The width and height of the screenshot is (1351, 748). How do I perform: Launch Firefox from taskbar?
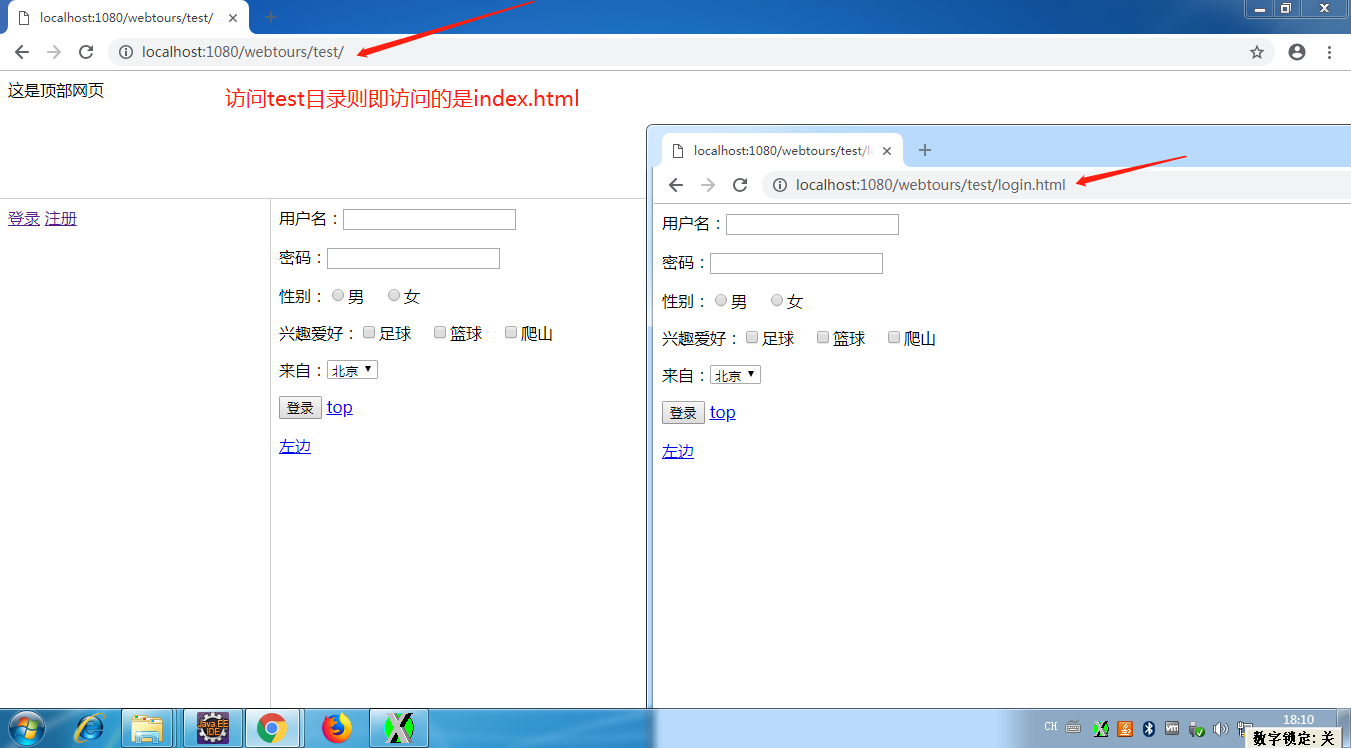[x=338, y=728]
